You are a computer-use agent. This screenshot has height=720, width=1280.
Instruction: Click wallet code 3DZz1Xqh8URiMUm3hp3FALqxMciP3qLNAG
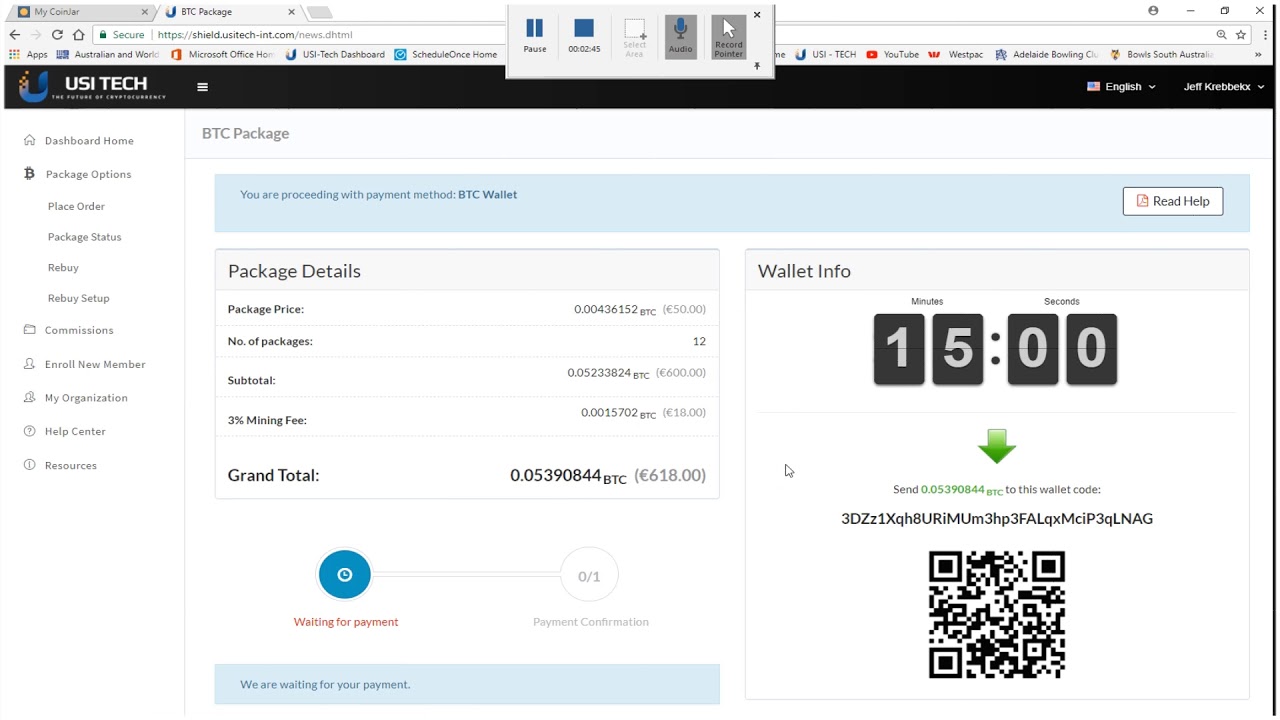997,518
